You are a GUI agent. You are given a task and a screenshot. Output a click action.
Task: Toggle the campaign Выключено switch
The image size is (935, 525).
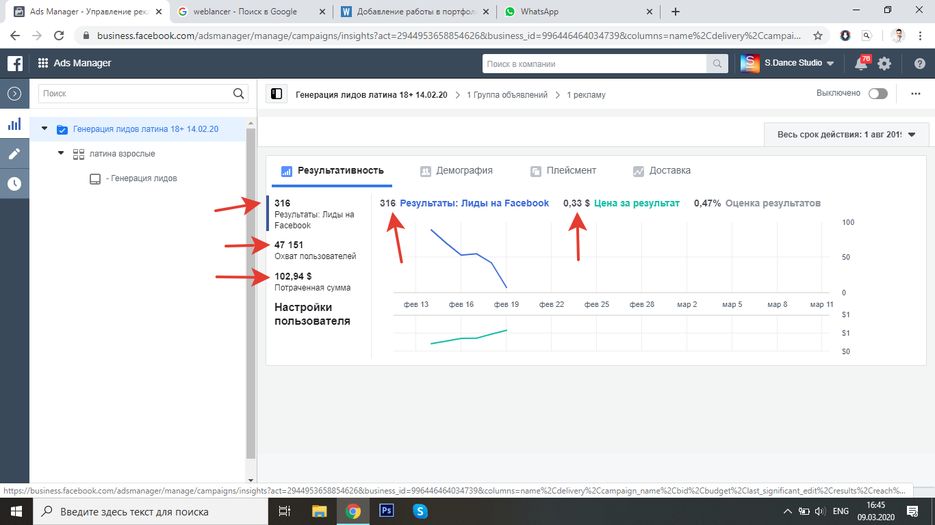click(x=878, y=94)
